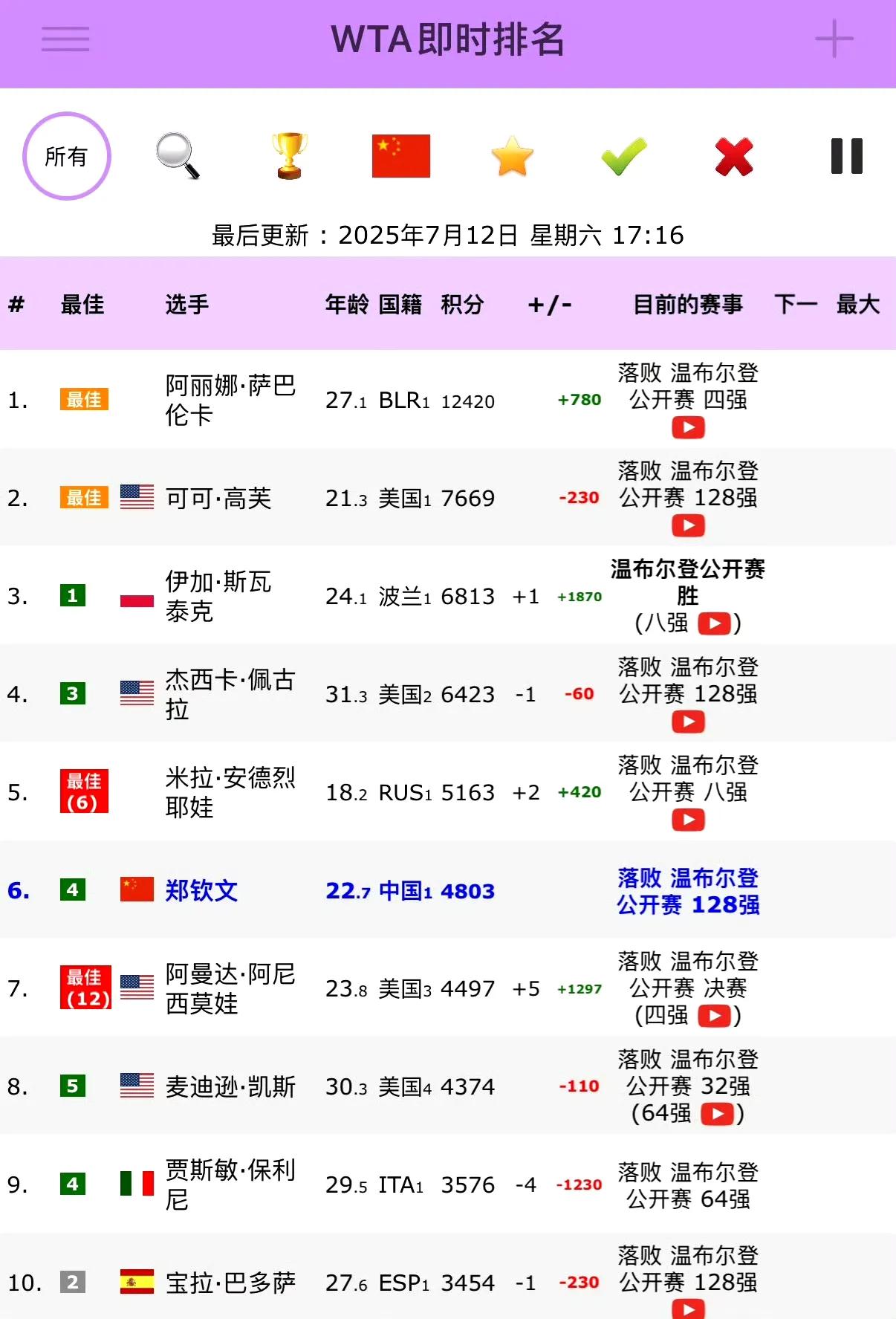Choose the red cross filter
Image resolution: width=896 pixels, height=1319 pixels.
point(734,156)
